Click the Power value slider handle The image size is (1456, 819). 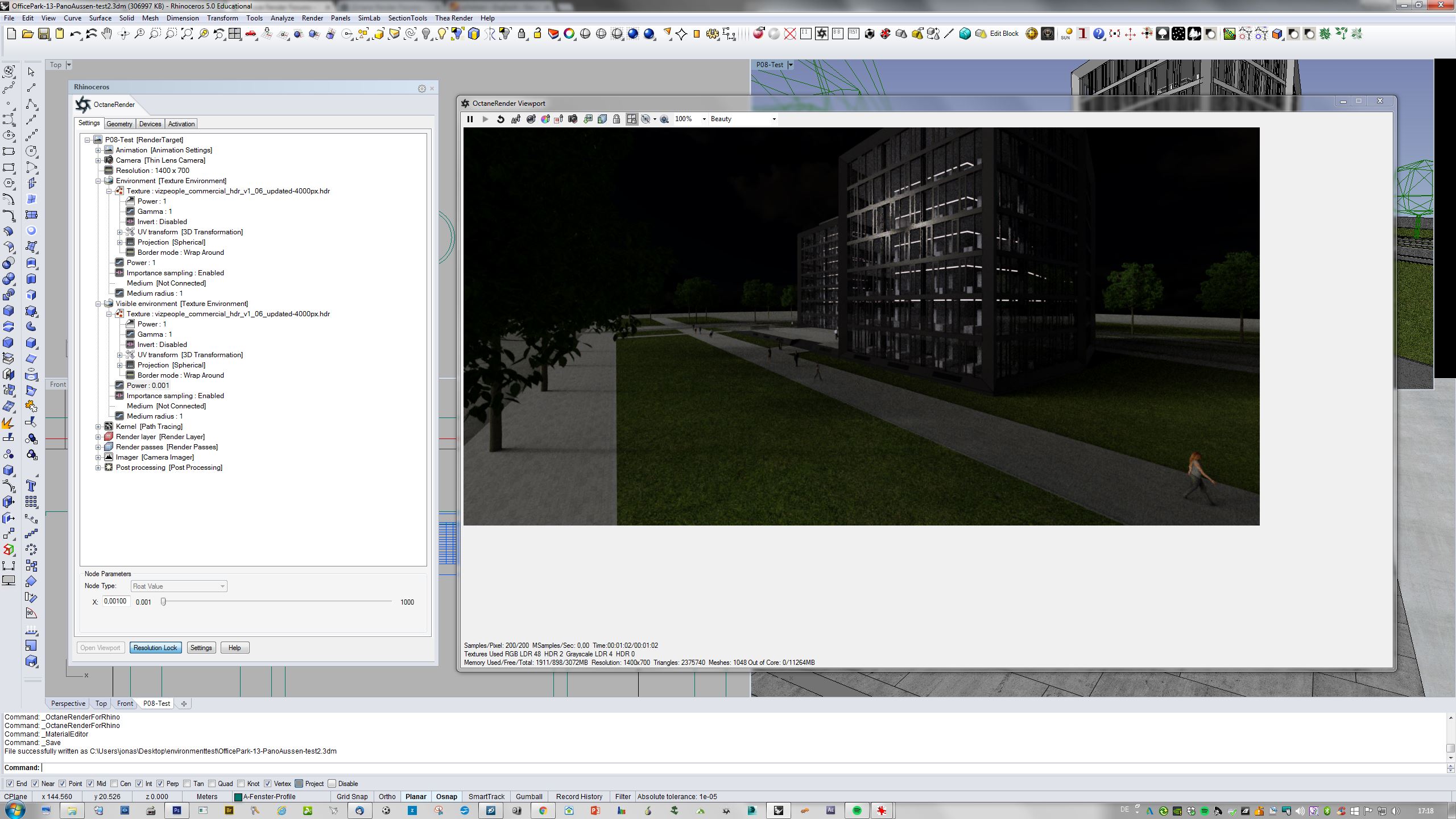coord(163,602)
